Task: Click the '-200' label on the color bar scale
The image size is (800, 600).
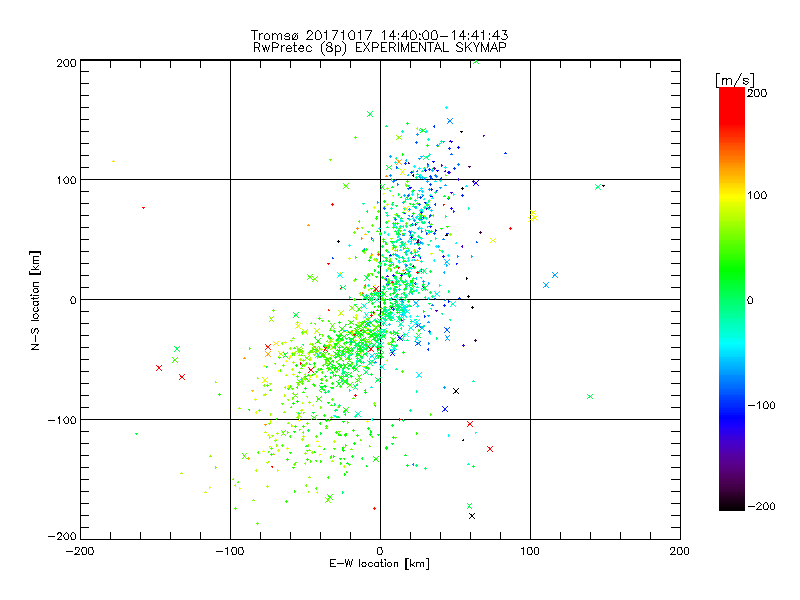Action: click(761, 506)
